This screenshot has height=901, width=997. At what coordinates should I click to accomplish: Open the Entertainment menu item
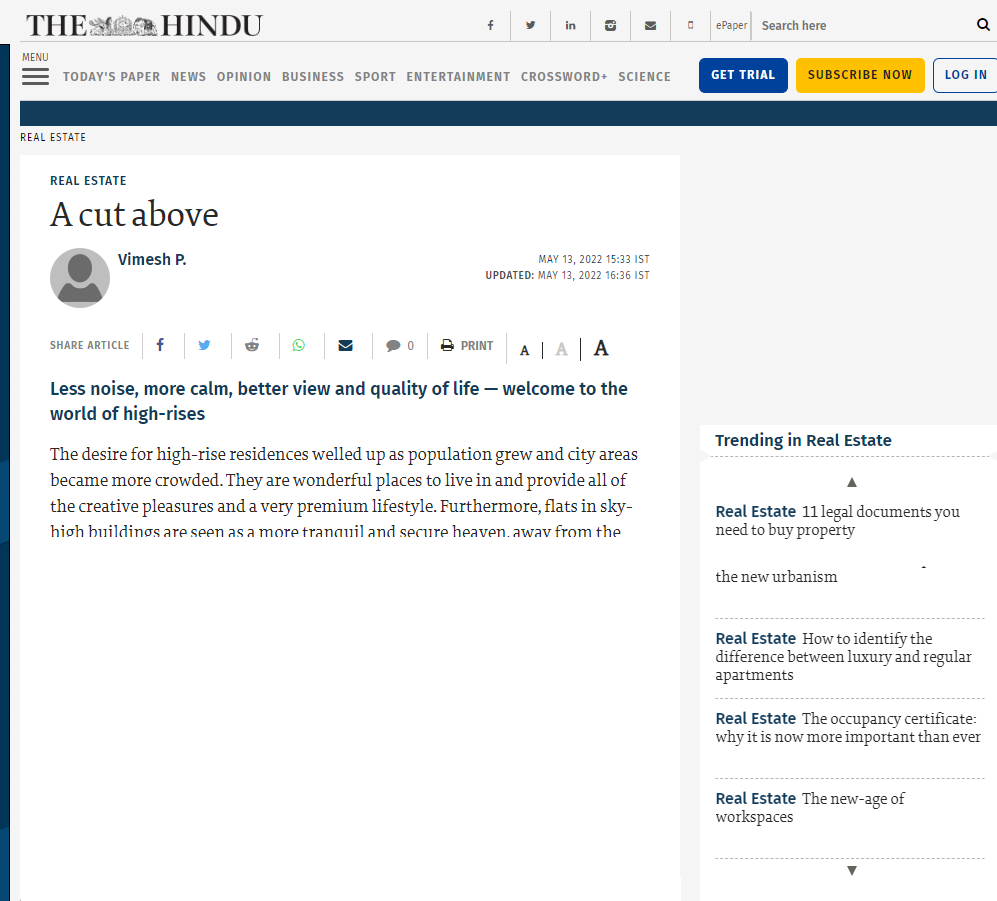pos(458,77)
